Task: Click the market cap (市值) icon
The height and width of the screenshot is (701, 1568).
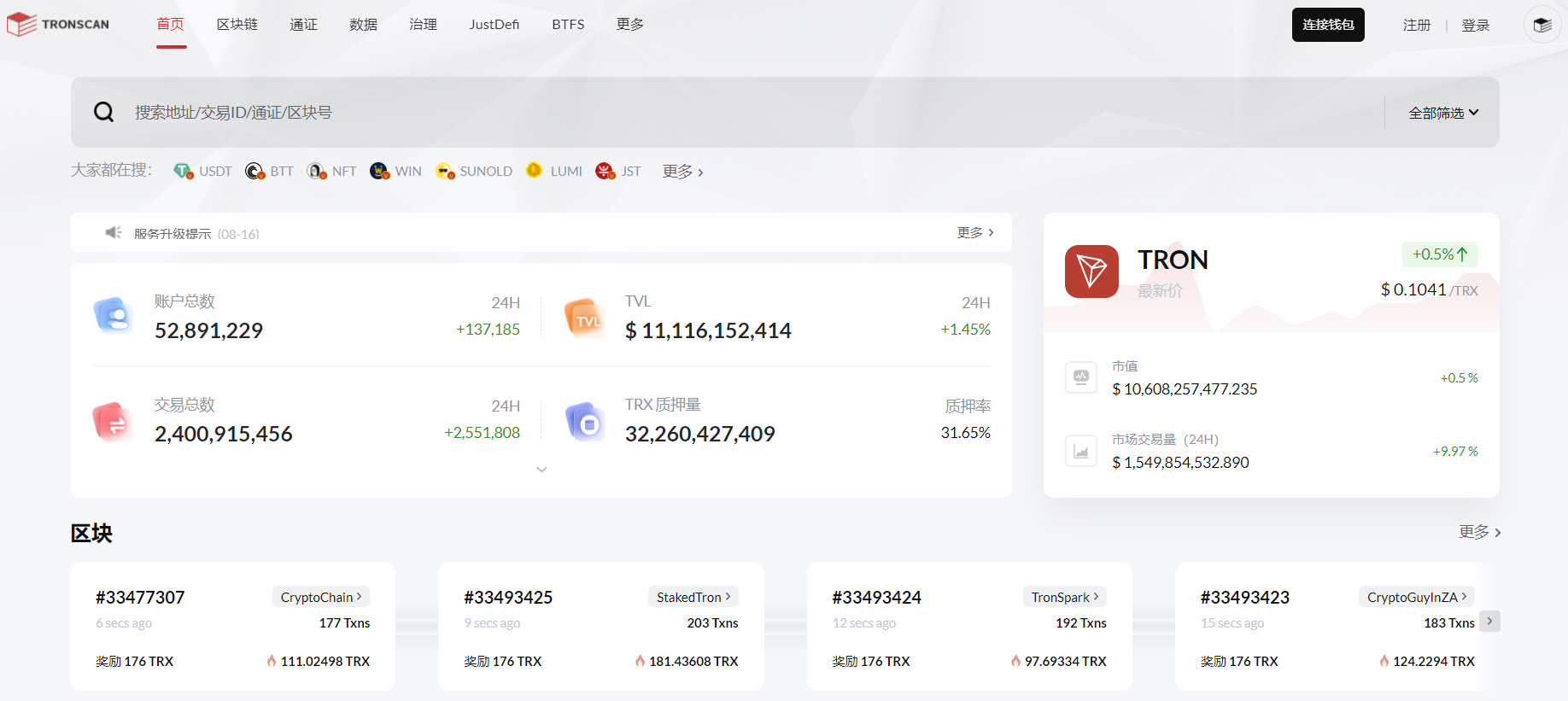Action: tap(1081, 377)
